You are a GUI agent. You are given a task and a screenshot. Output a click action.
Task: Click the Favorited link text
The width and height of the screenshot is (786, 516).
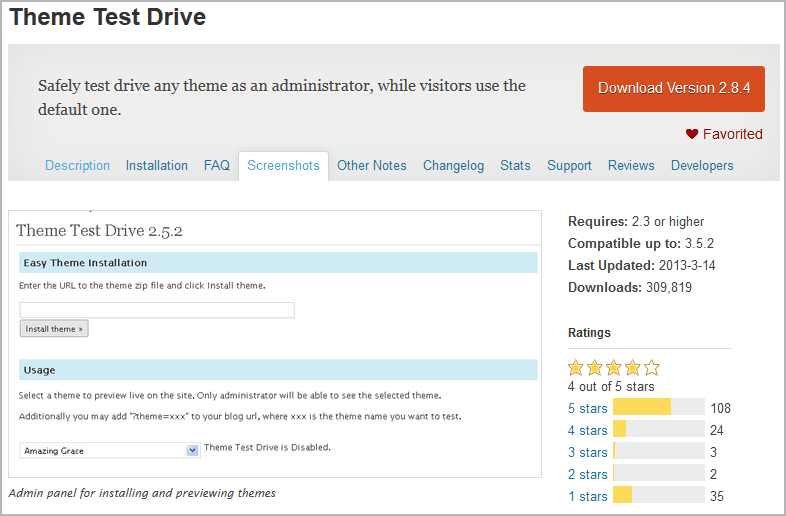tap(732, 134)
